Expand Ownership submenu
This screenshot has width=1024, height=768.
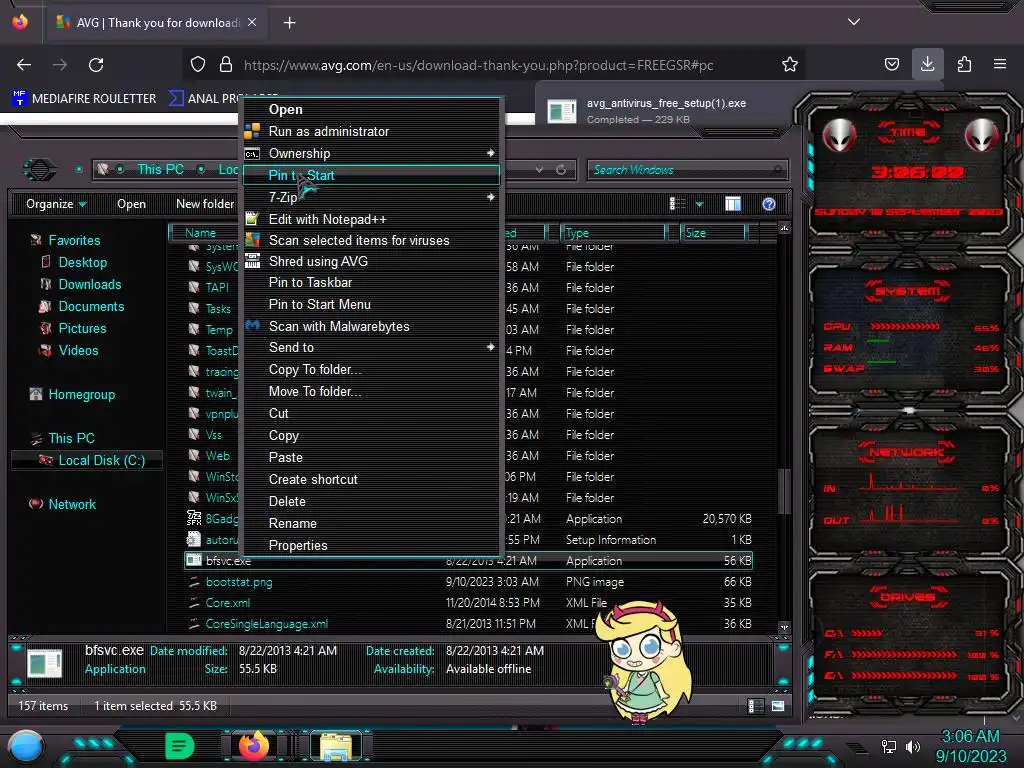pos(371,153)
